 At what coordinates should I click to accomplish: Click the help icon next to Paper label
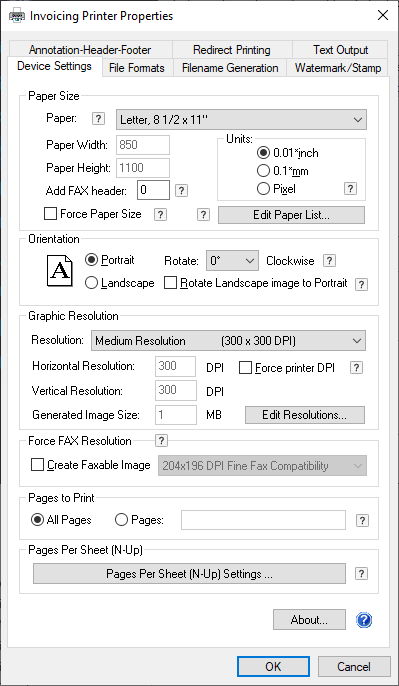click(x=99, y=119)
